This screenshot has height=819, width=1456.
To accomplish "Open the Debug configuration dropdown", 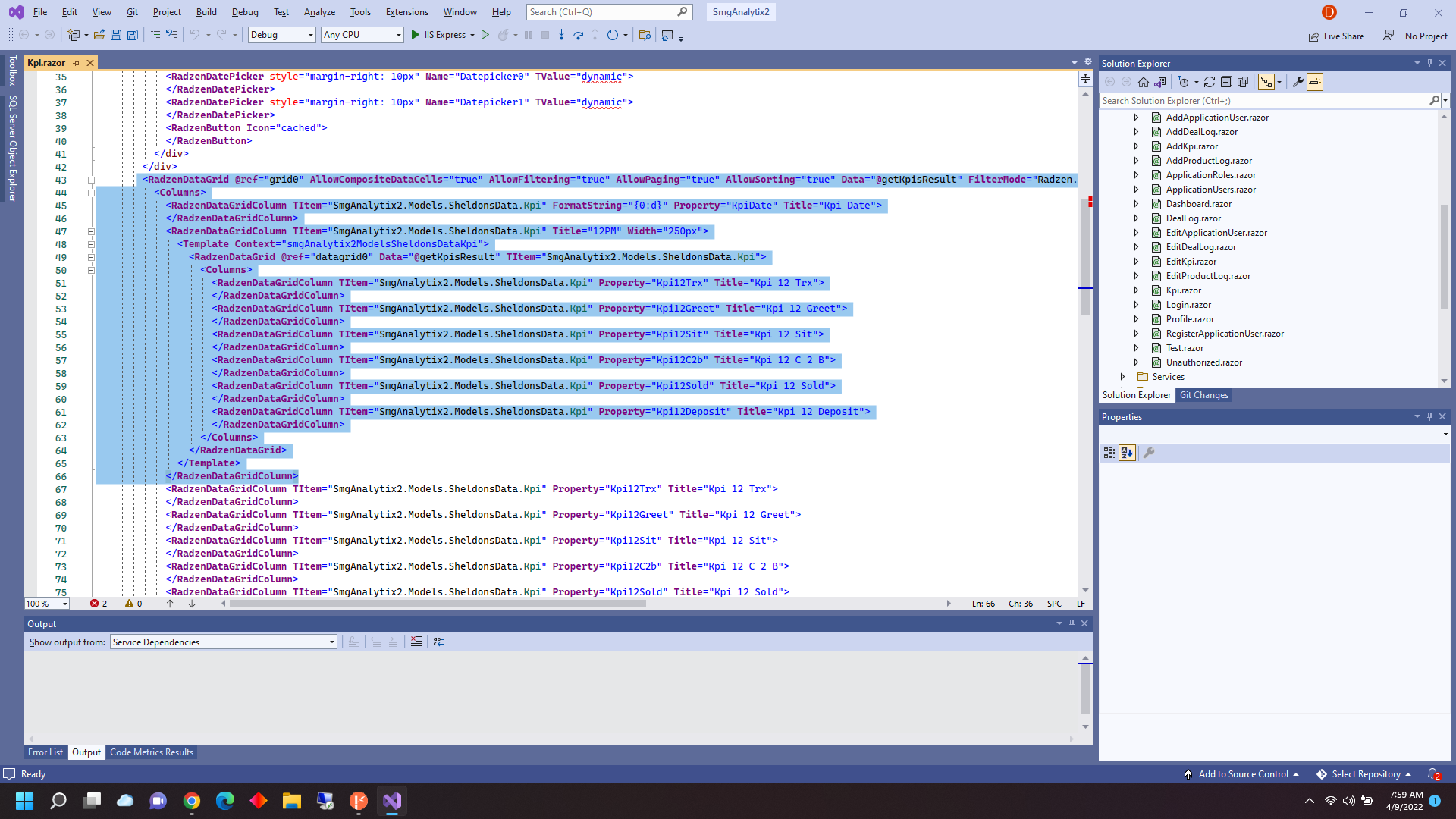I will click(281, 35).
